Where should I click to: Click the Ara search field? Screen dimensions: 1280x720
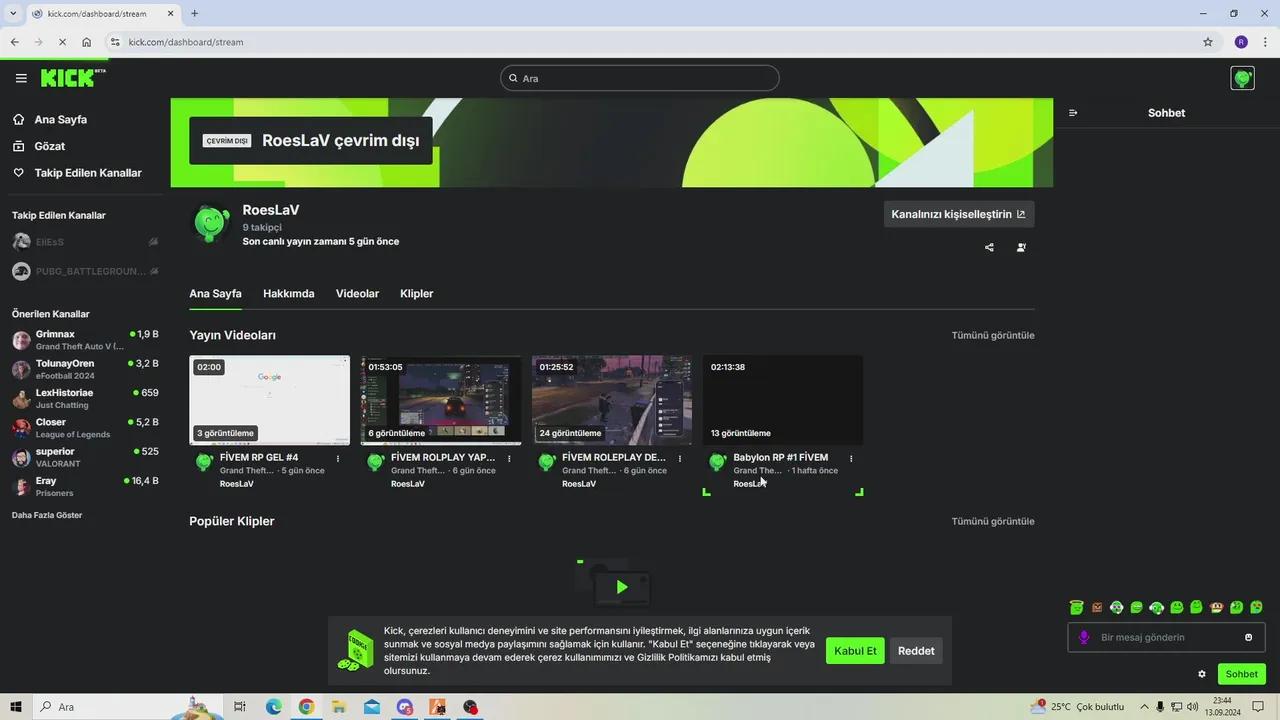(640, 78)
